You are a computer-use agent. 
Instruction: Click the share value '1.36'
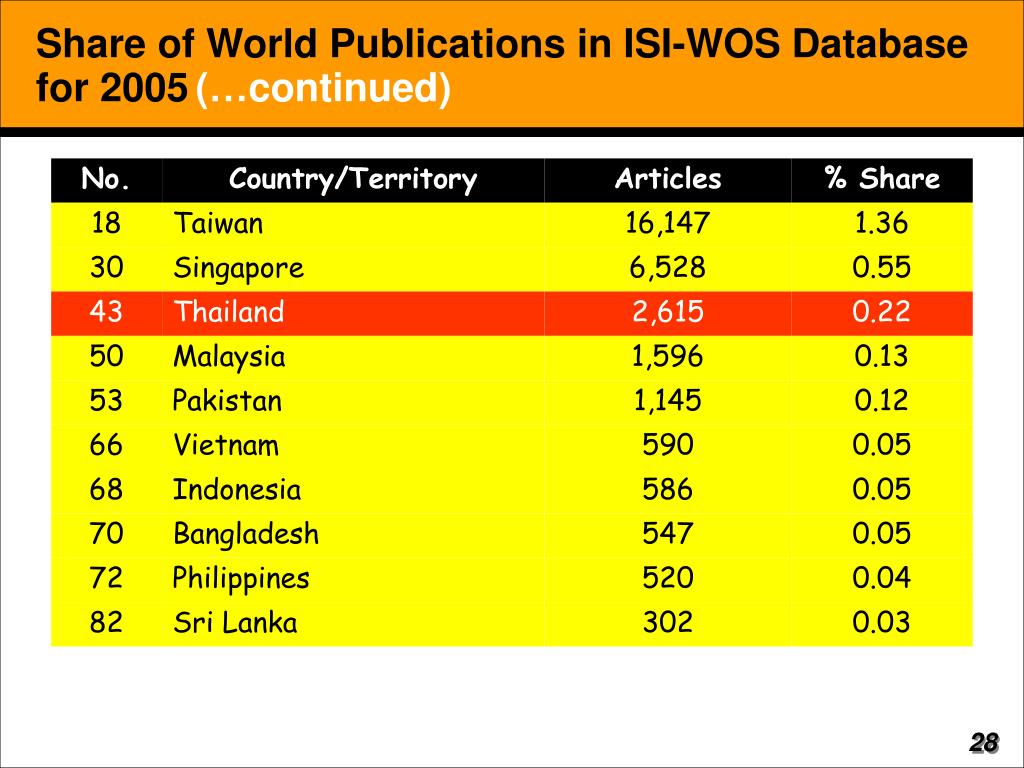[x=882, y=223]
